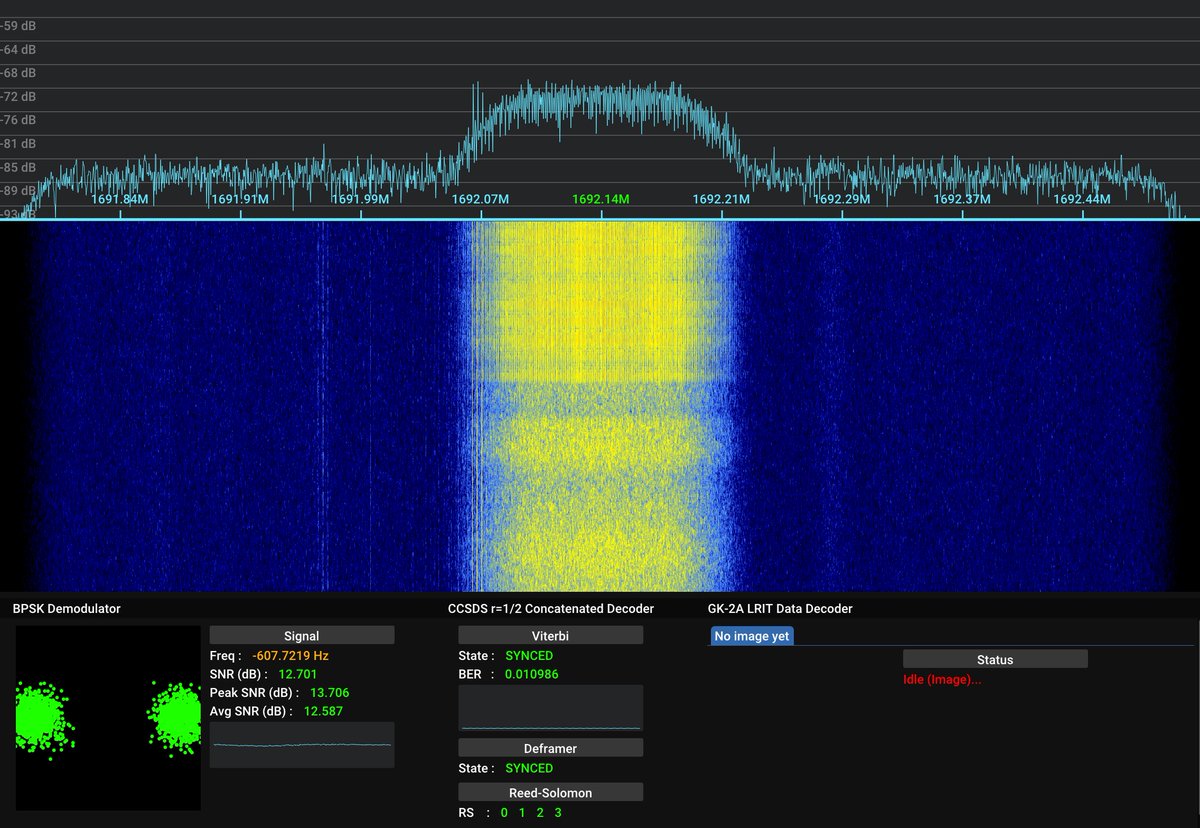Click the Status header bar
The height and width of the screenshot is (828, 1200).
(x=995, y=659)
